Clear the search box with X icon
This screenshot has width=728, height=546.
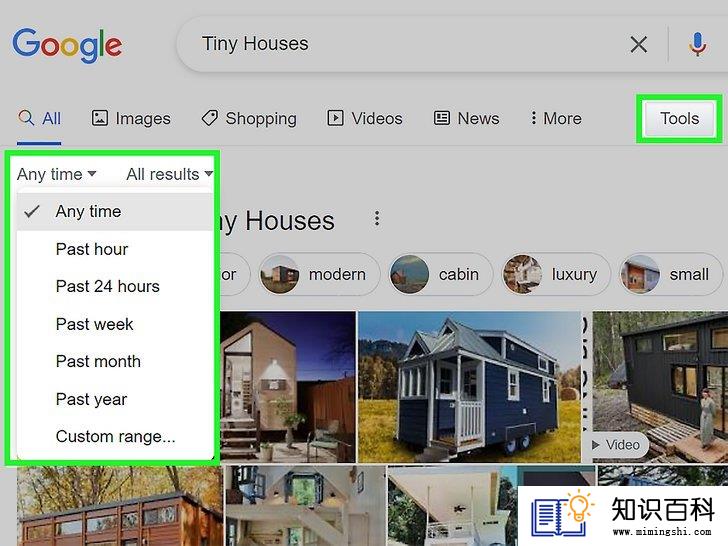point(638,45)
